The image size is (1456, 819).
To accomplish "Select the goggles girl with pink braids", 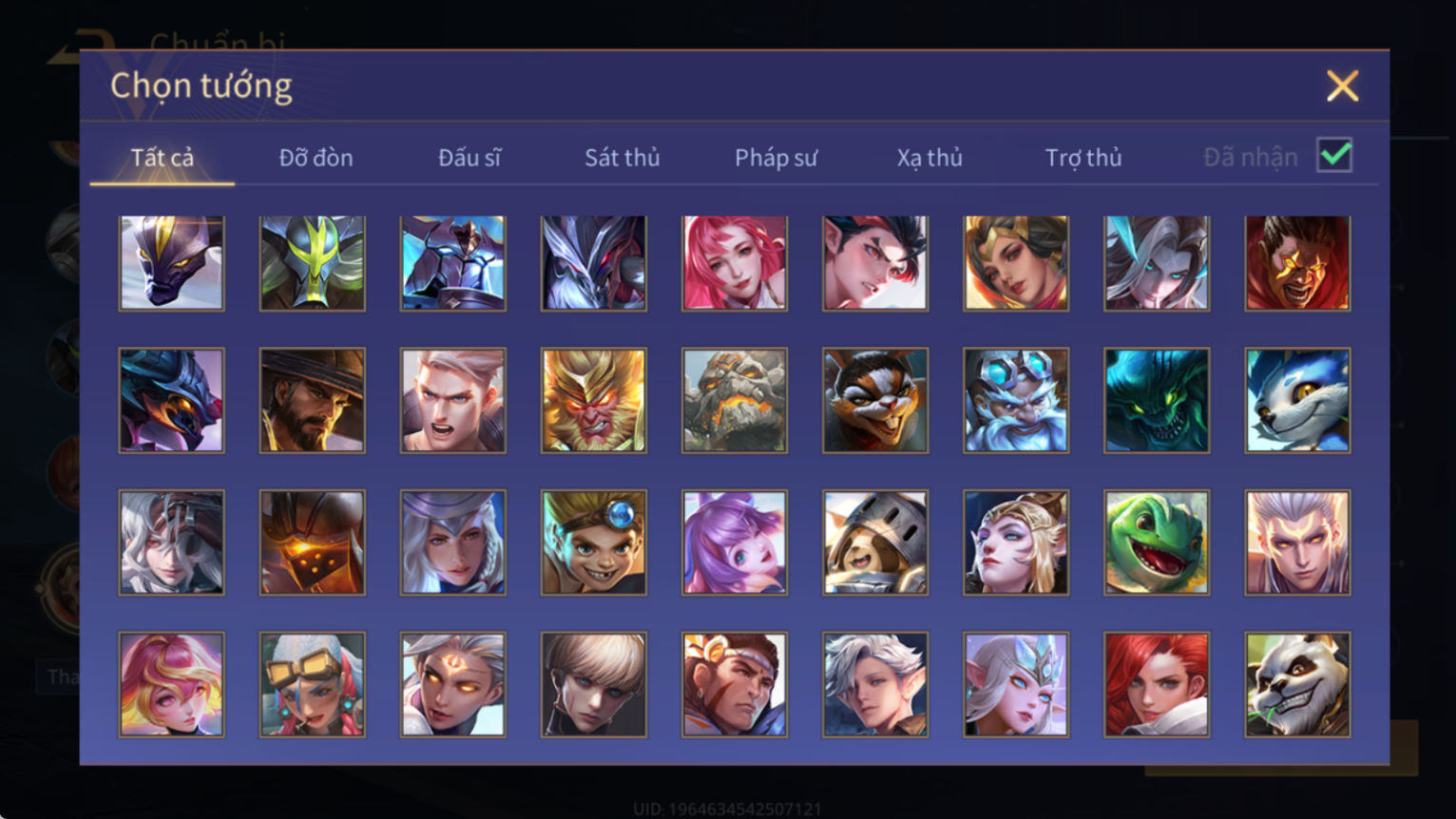I will 313,685.
